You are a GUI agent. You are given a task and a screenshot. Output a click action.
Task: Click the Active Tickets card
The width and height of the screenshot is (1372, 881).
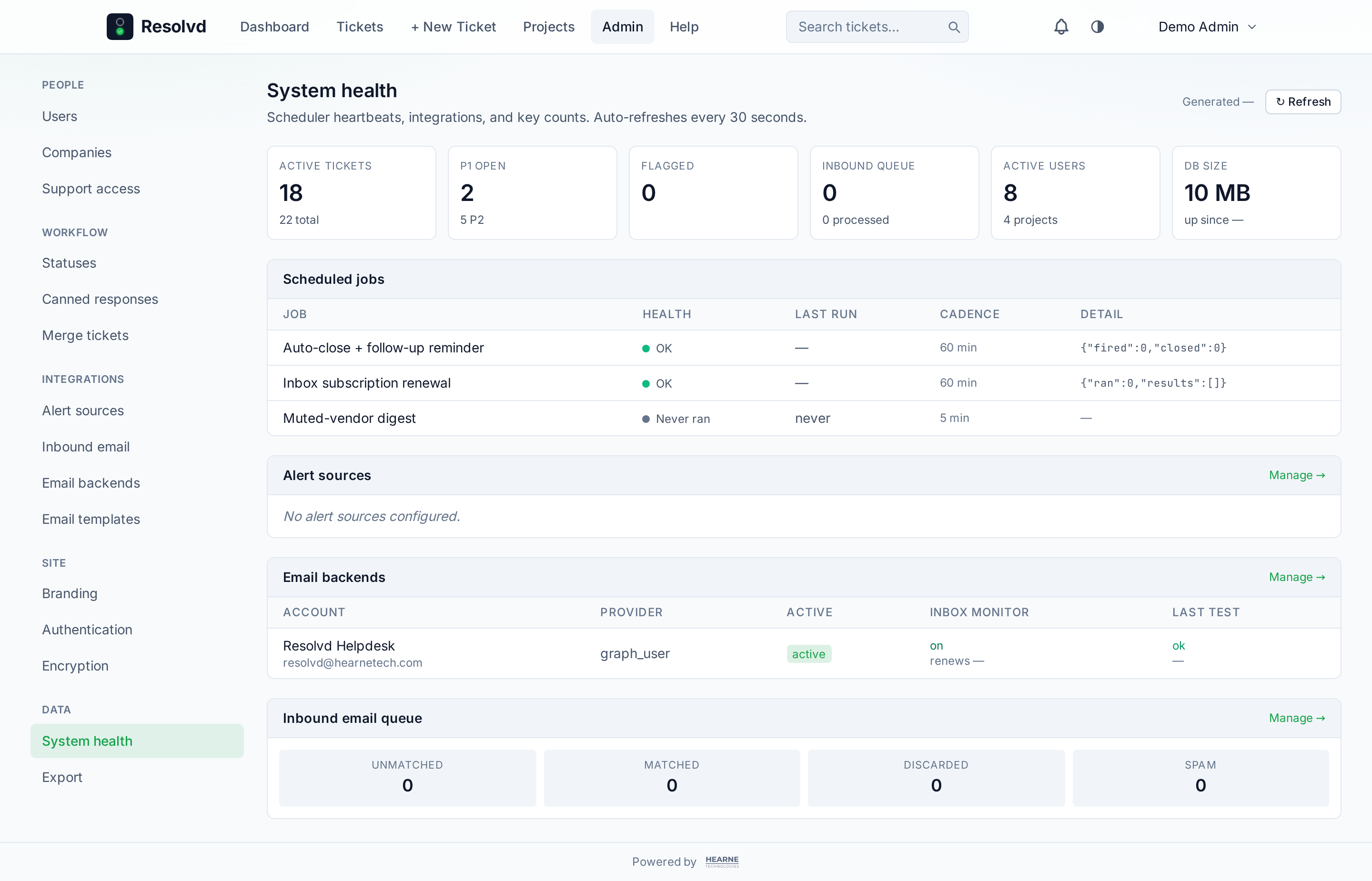coord(351,193)
